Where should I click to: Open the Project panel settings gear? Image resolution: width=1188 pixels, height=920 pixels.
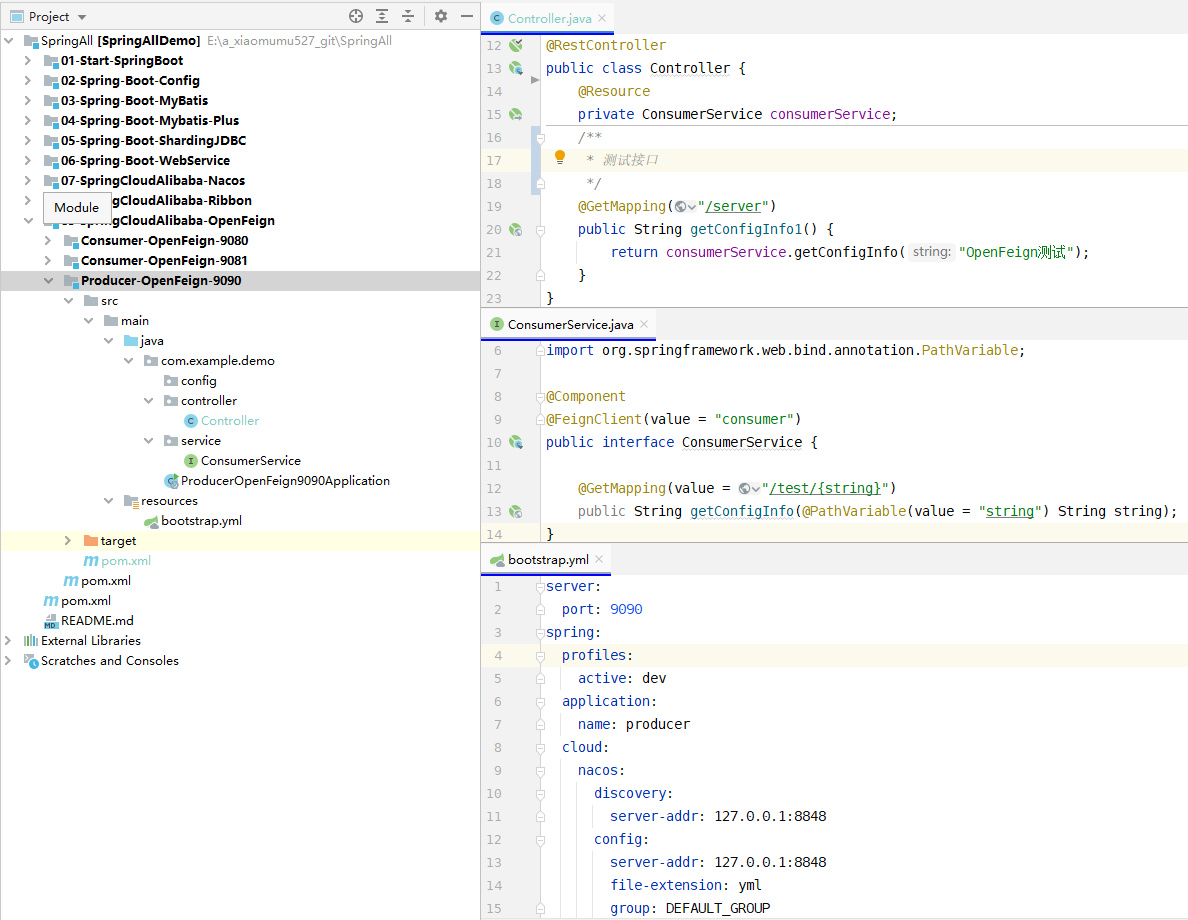click(441, 16)
